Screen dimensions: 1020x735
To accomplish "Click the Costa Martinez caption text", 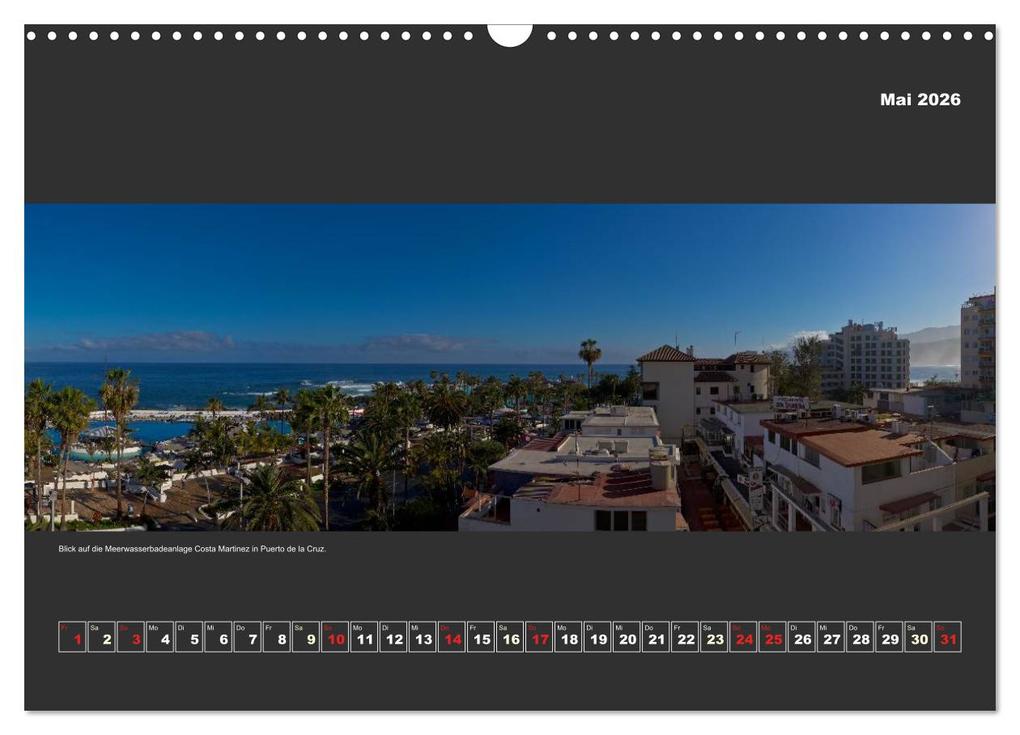I will coord(195,548).
